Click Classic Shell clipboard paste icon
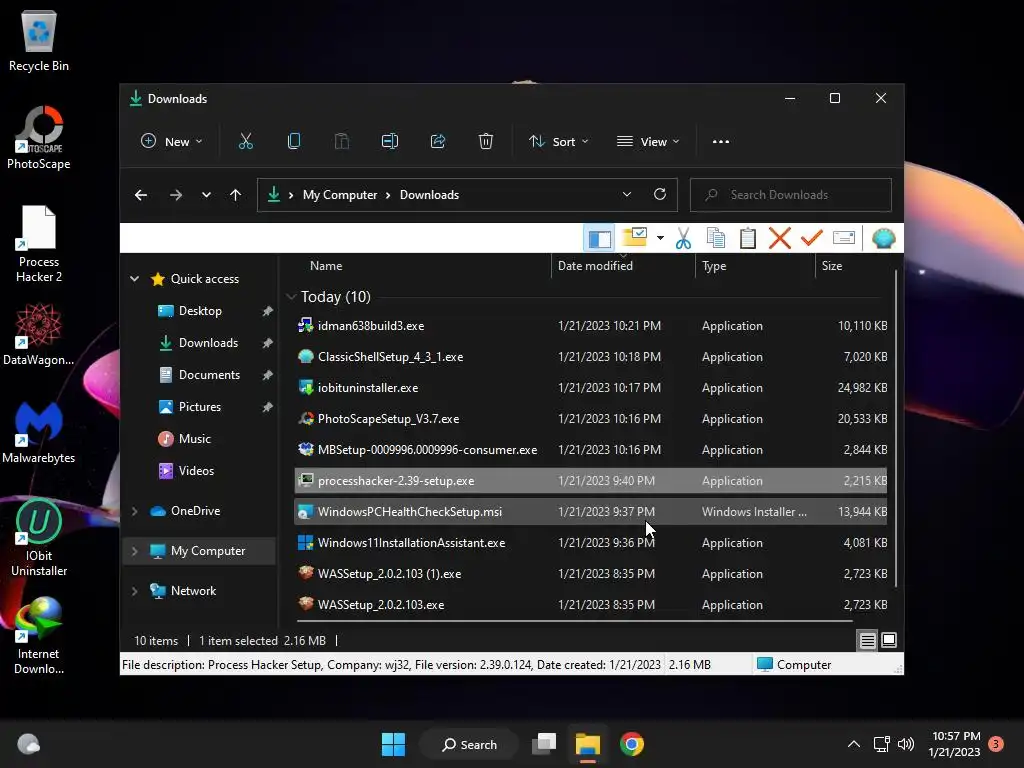 [x=748, y=238]
